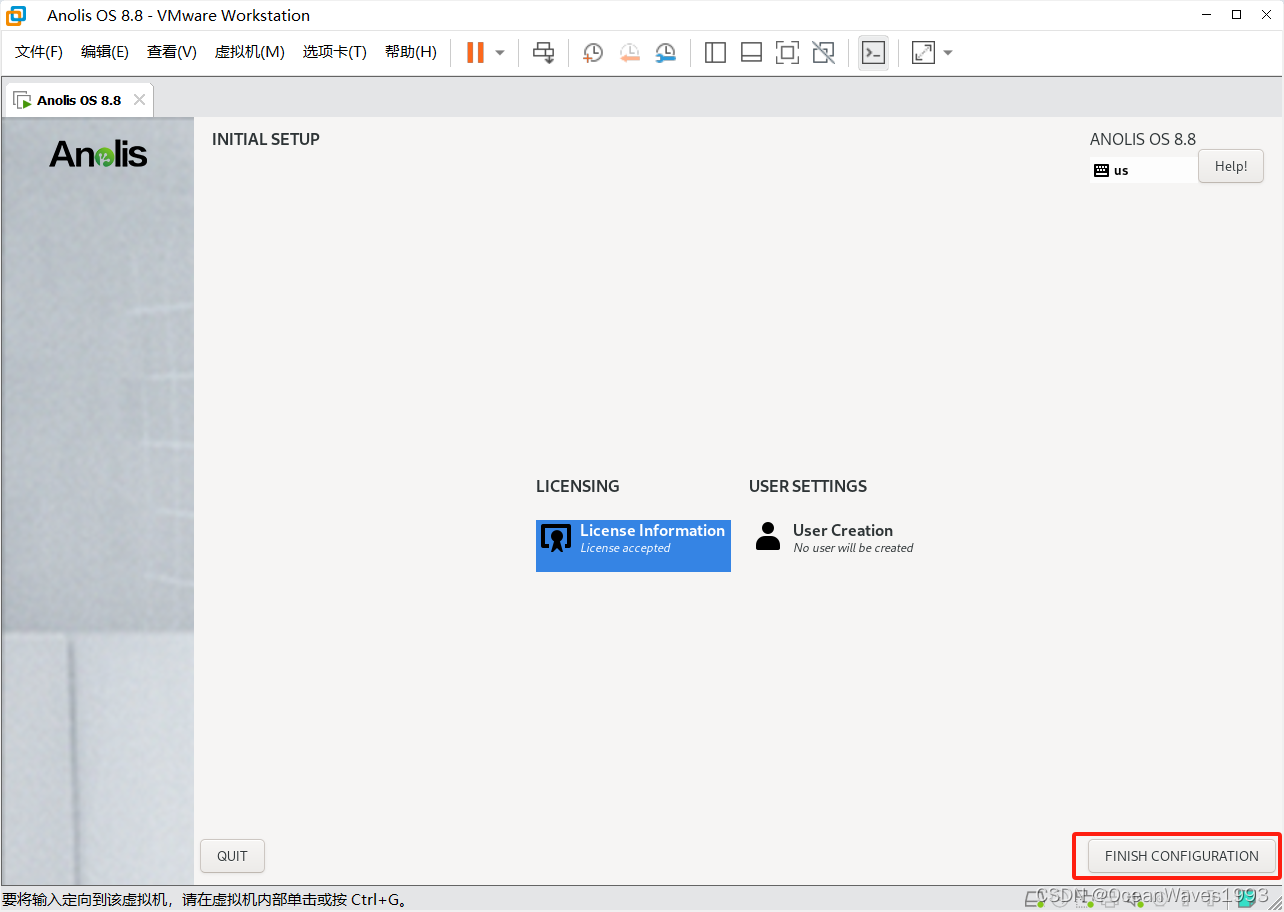Screen dimensions: 1284x912
Task: Close the Anolis OS 8.8 tab
Action: pyautogui.click(x=139, y=100)
